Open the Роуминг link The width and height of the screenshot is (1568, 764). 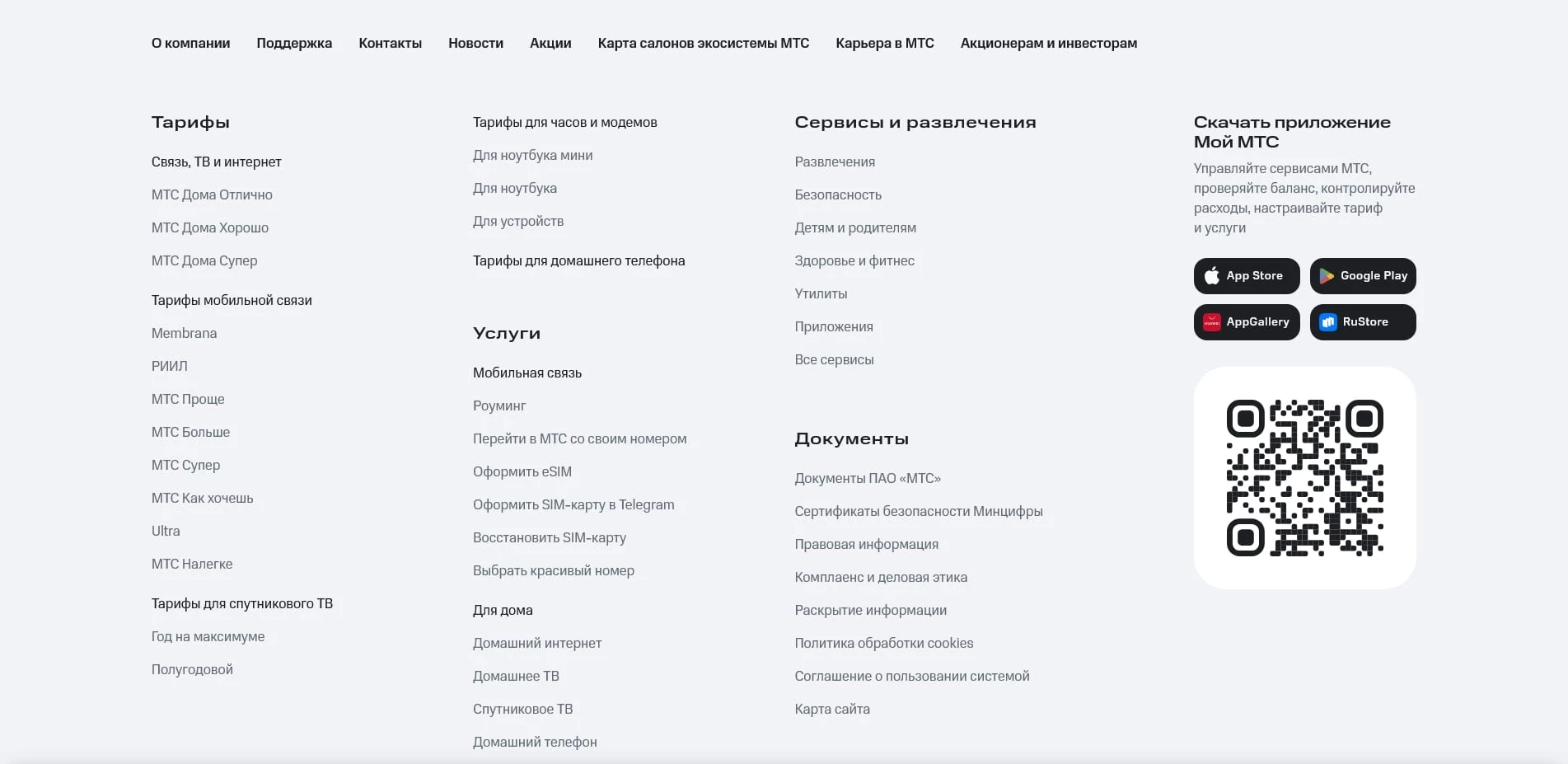pos(498,405)
